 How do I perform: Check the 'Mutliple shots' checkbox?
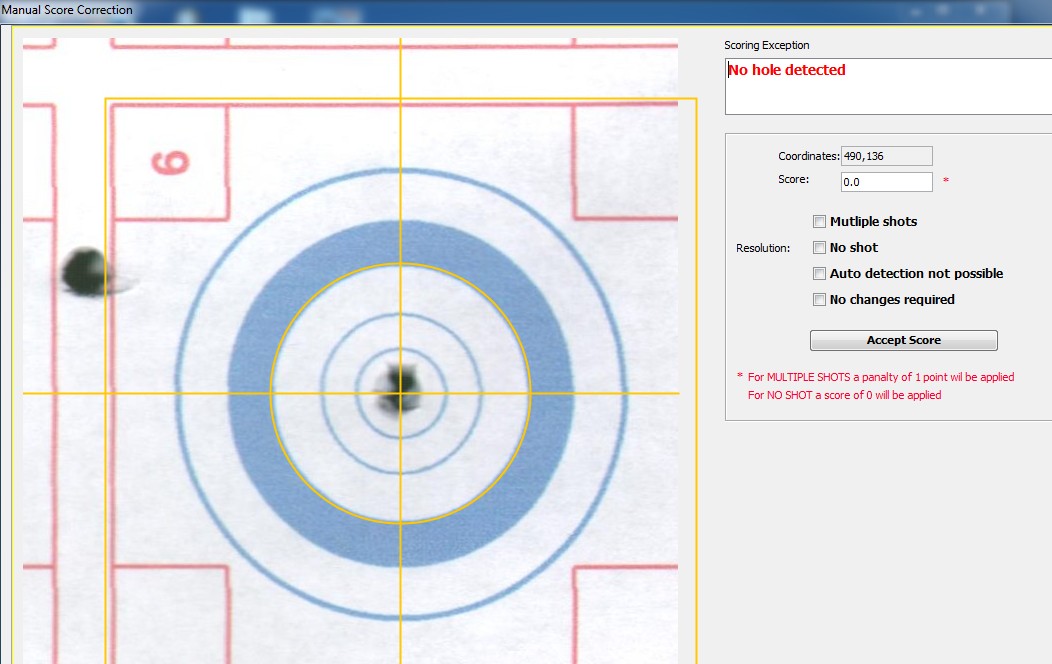click(x=820, y=222)
